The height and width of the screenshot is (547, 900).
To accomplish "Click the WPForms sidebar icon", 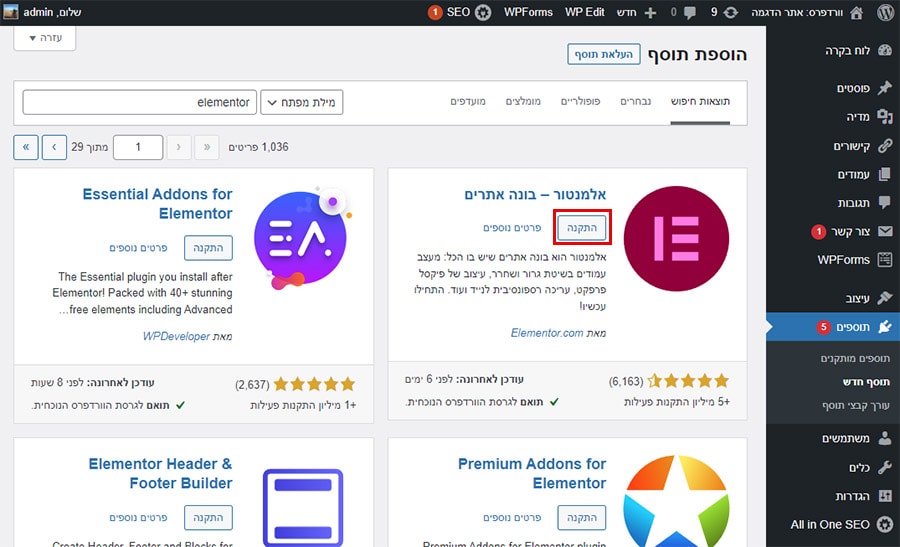I will (x=885, y=259).
